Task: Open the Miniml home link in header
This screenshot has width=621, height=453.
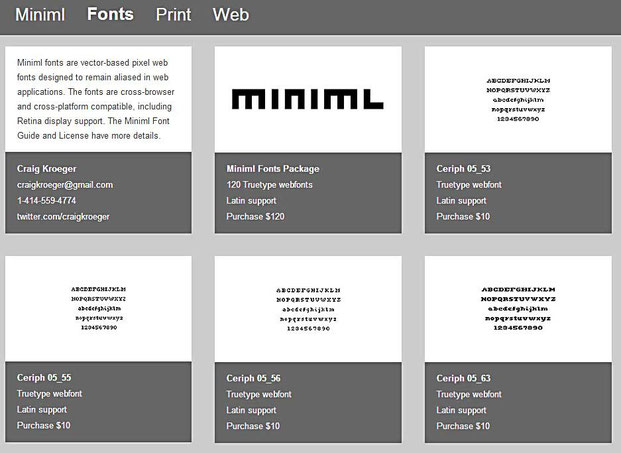Action: [x=40, y=15]
